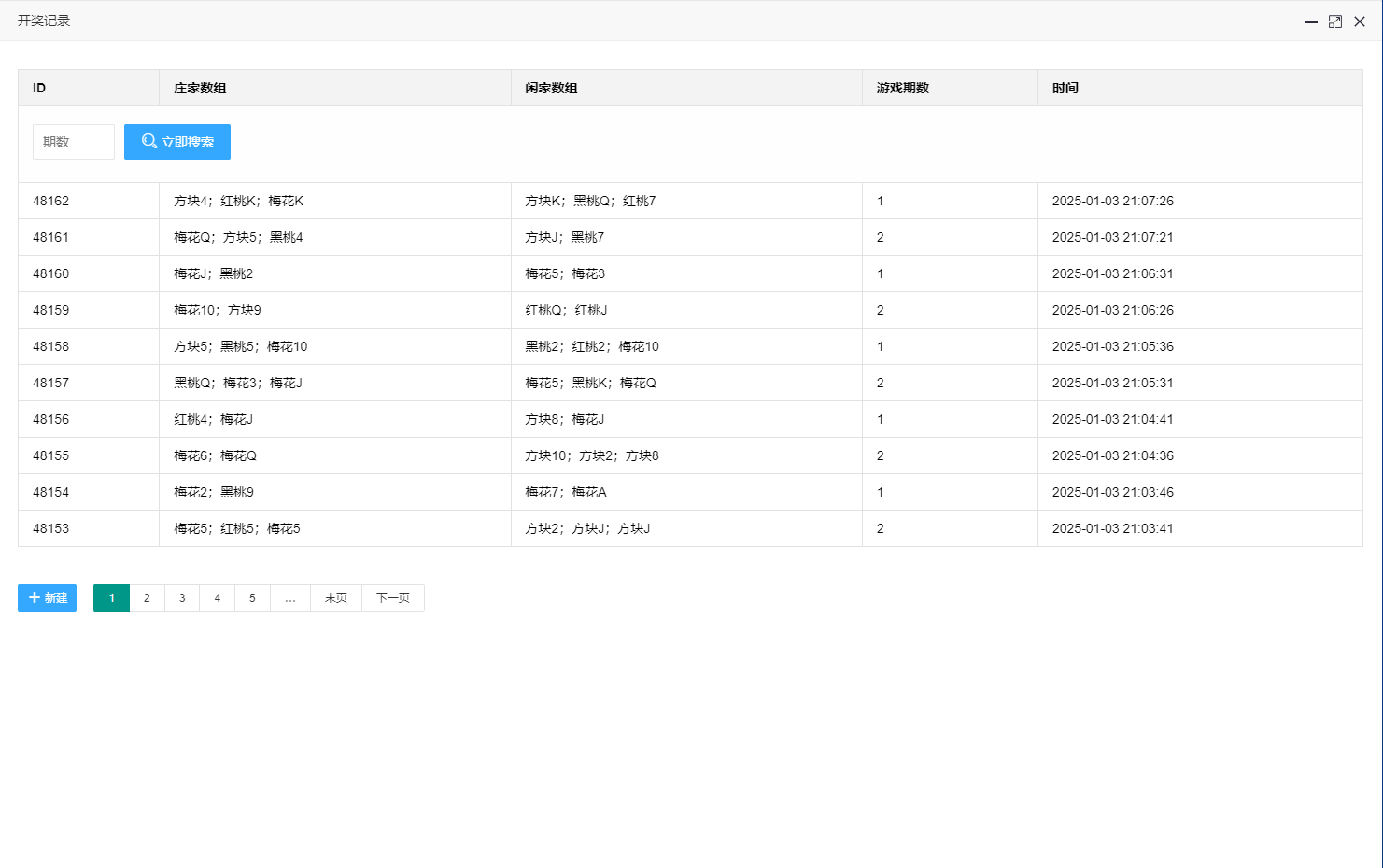Minimize the 开奖记录 window
This screenshot has height=868, width=1383.
coord(1311,21)
